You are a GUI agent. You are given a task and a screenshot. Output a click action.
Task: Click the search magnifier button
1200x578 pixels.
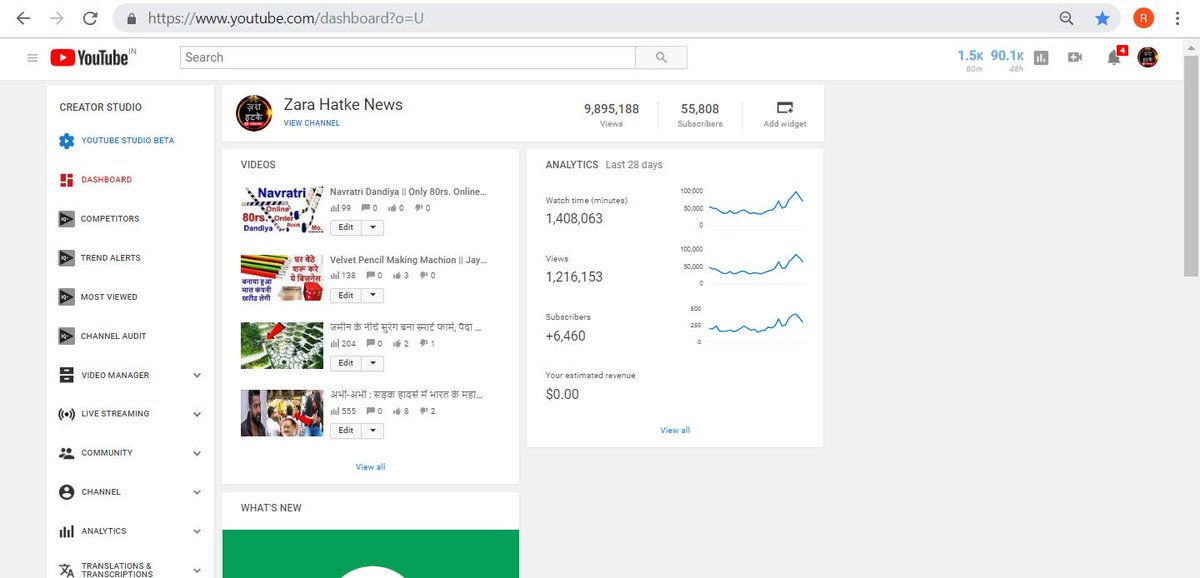pos(661,58)
